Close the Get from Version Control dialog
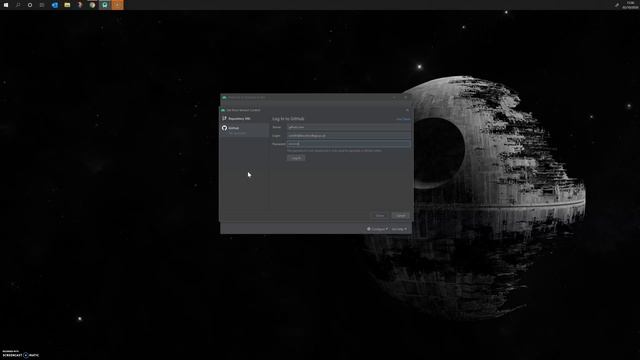 tap(407, 110)
